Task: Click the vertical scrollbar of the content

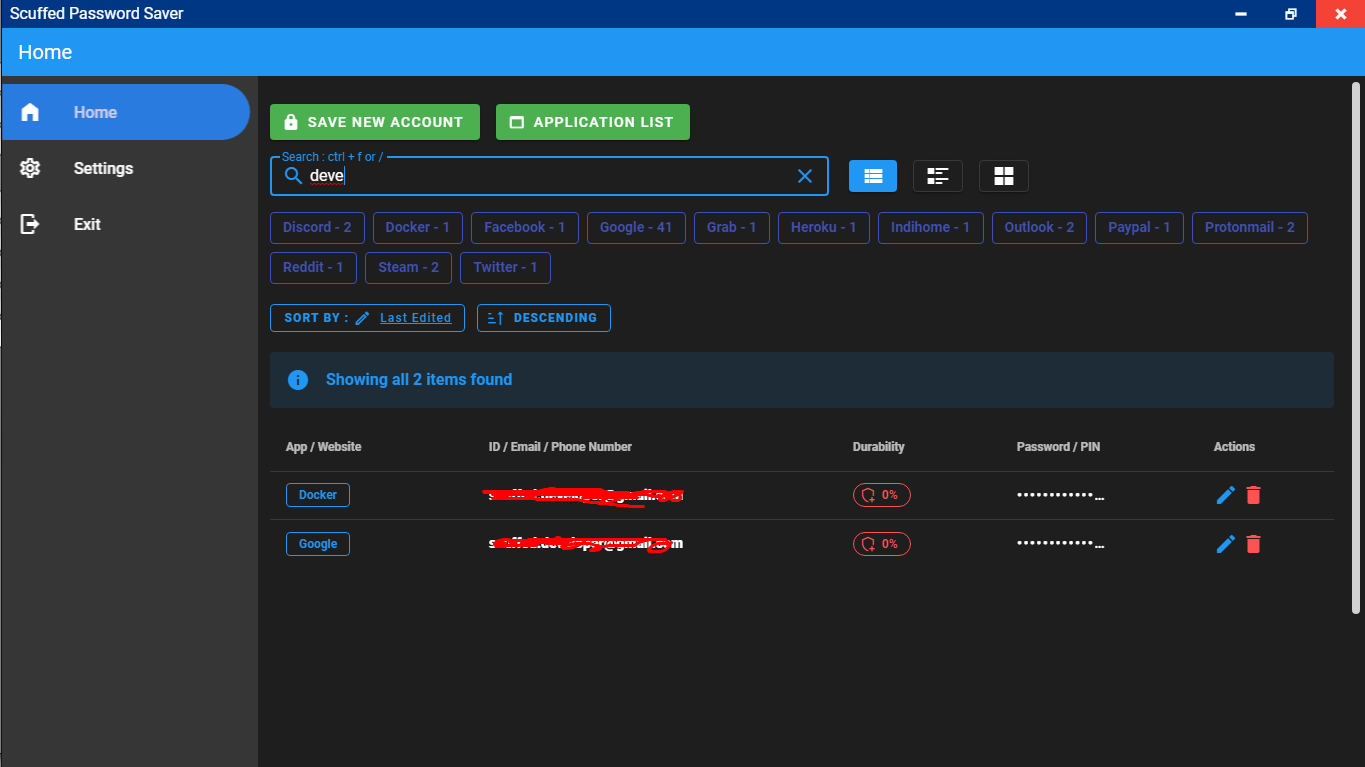Action: pyautogui.click(x=1357, y=348)
